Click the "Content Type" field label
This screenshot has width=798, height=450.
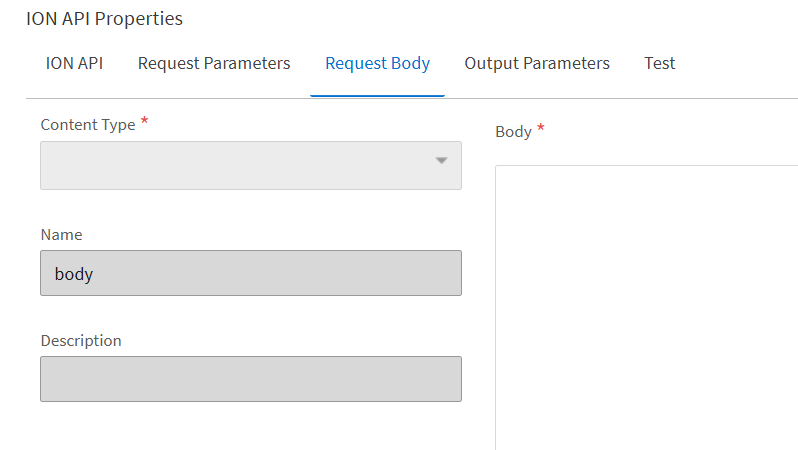[87, 125]
